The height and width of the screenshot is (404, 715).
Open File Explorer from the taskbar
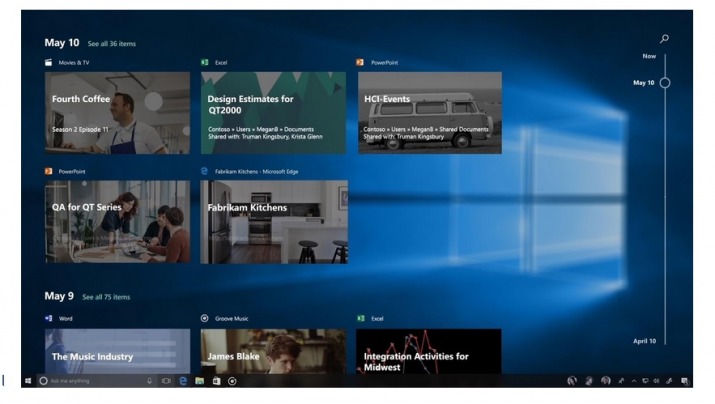(x=200, y=381)
